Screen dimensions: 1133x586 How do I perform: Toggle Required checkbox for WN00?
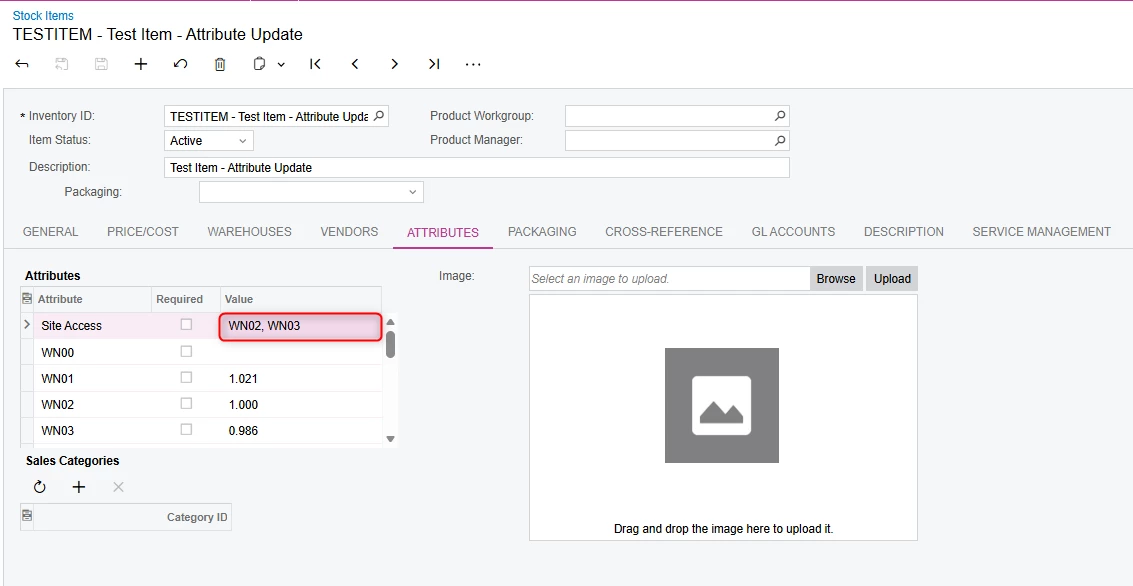tap(186, 351)
